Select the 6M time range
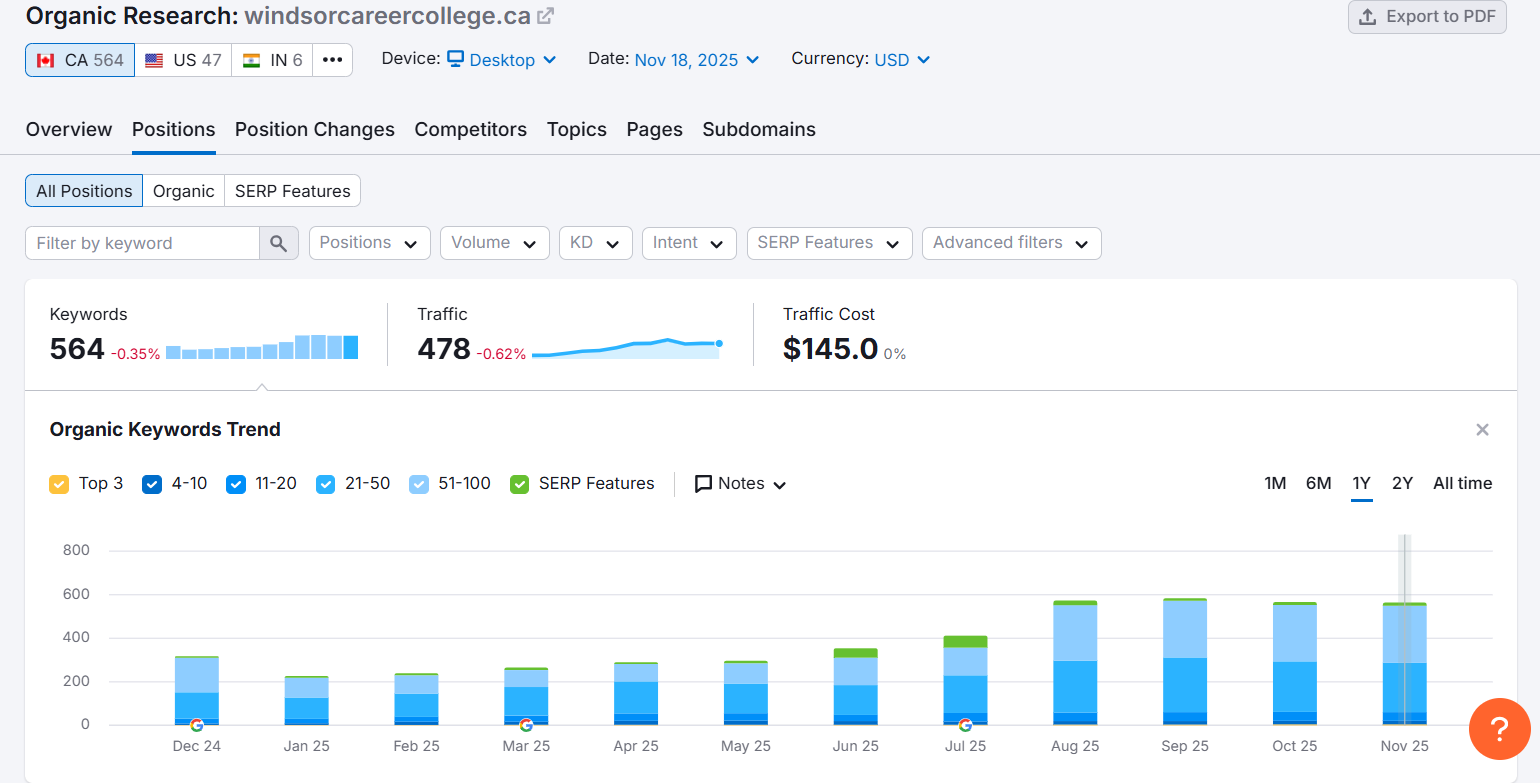The image size is (1540, 783). [x=1318, y=484]
